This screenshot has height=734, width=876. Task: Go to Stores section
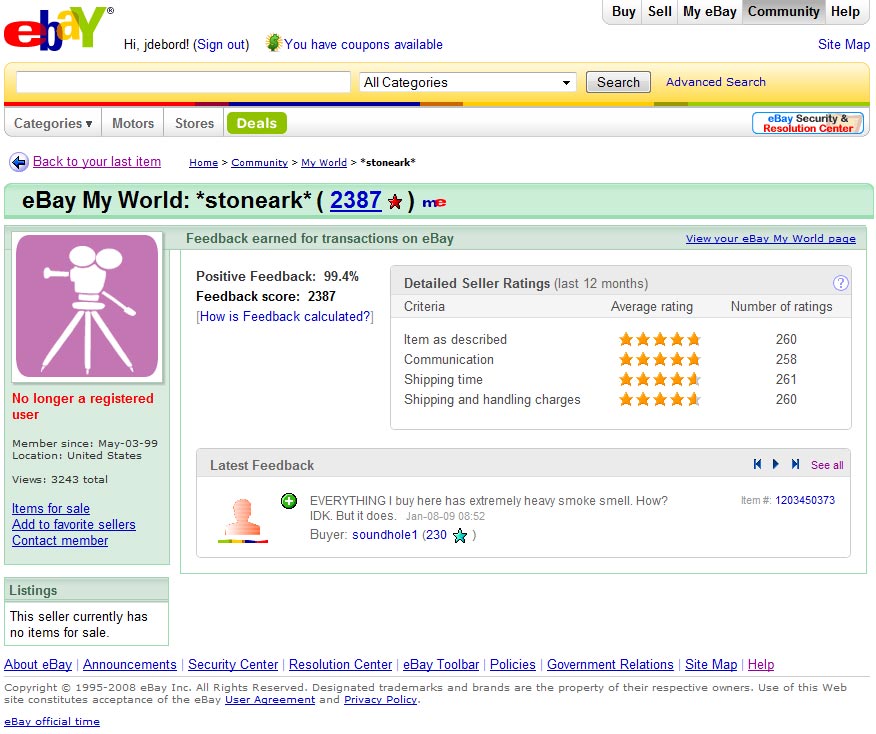(x=194, y=123)
